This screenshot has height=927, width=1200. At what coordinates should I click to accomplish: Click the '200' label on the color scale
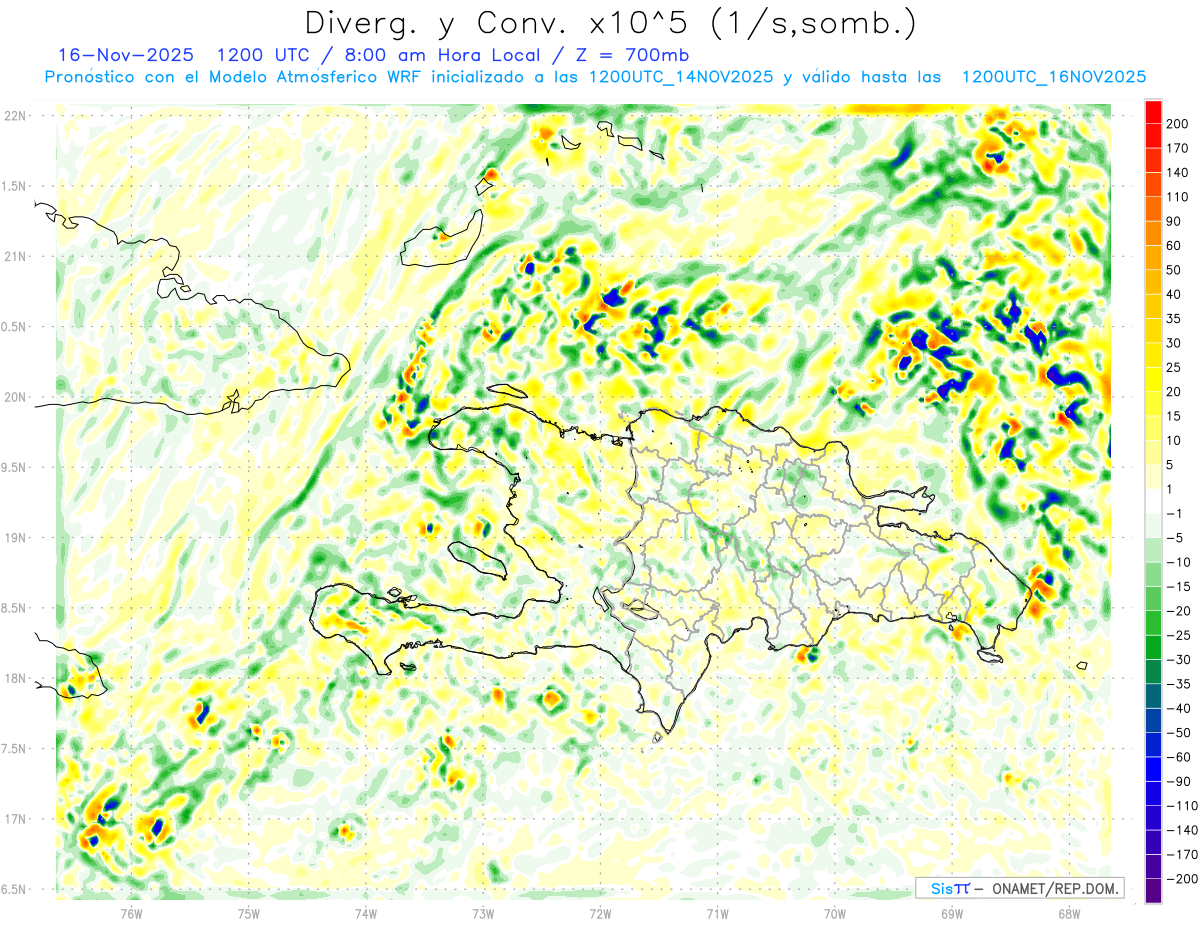click(1178, 124)
